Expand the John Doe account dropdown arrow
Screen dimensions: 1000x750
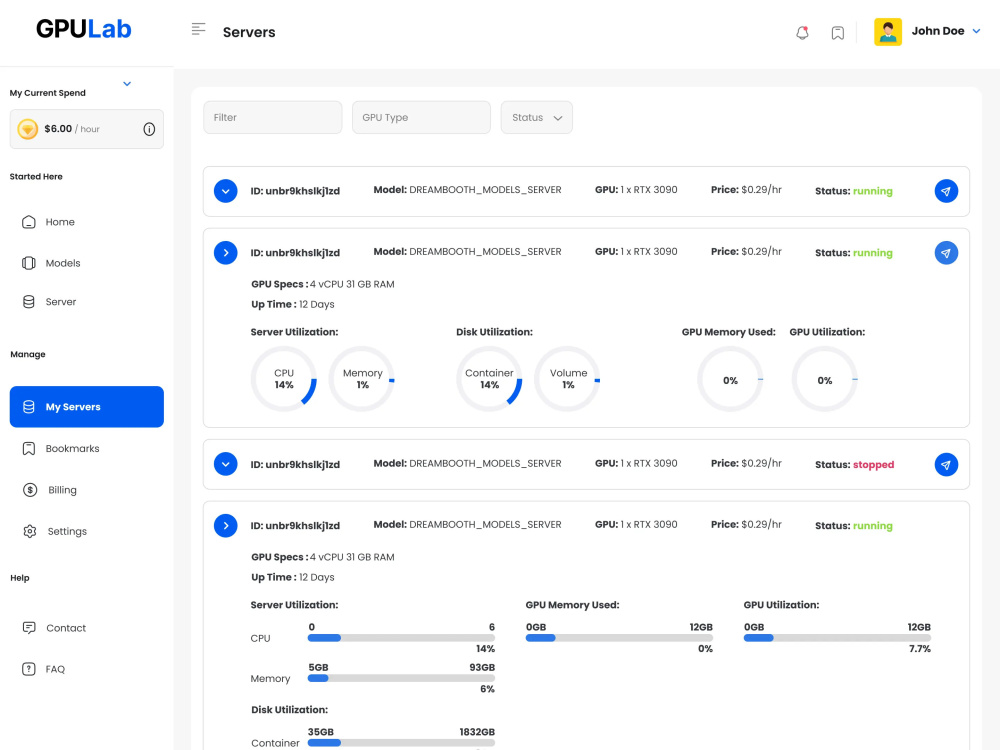tap(976, 31)
